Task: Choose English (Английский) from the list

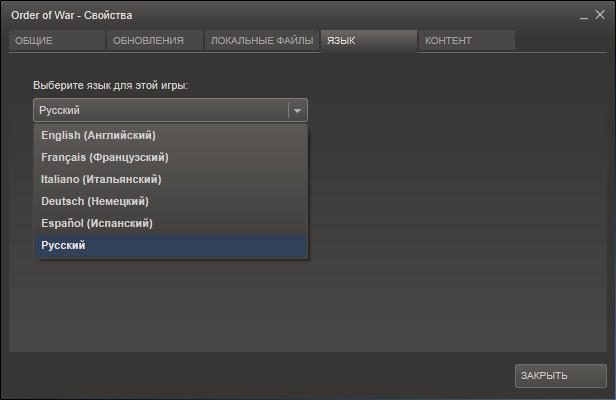Action: tap(170, 135)
